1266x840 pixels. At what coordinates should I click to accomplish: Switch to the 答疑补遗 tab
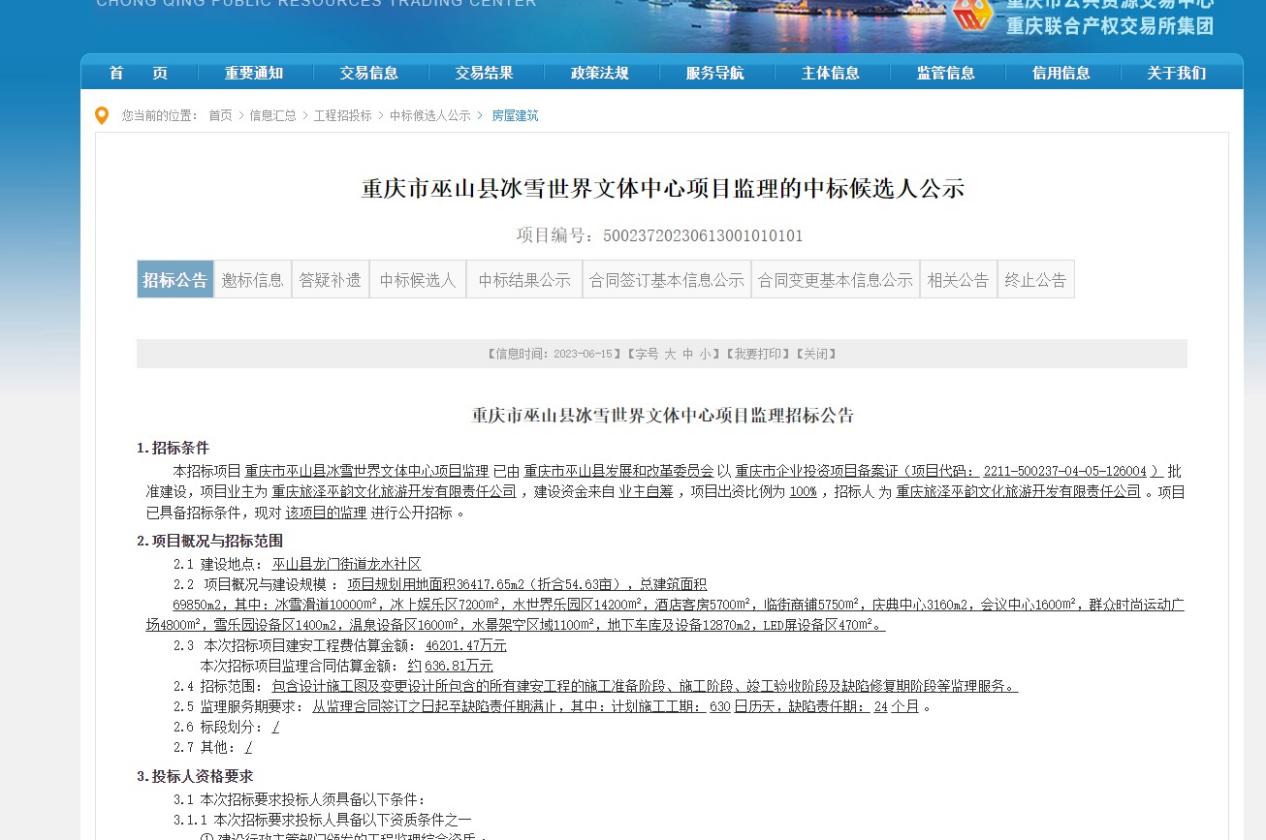(330, 280)
